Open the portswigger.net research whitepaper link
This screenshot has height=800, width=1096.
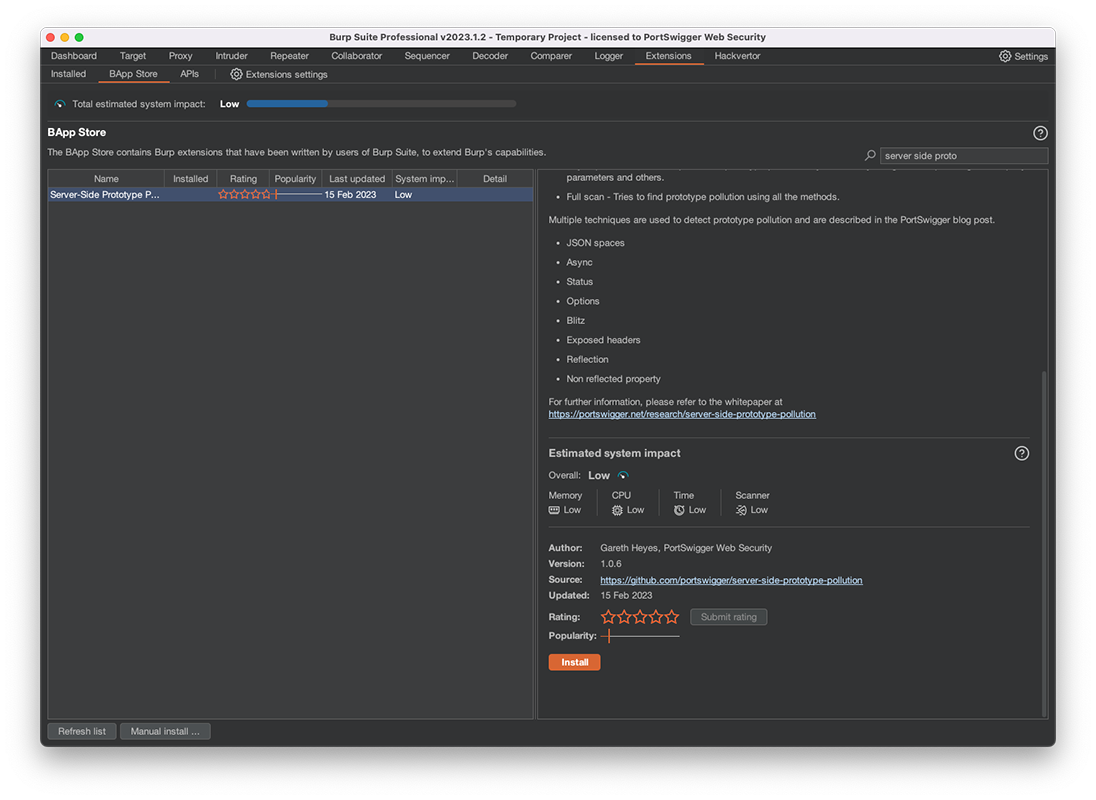point(682,414)
